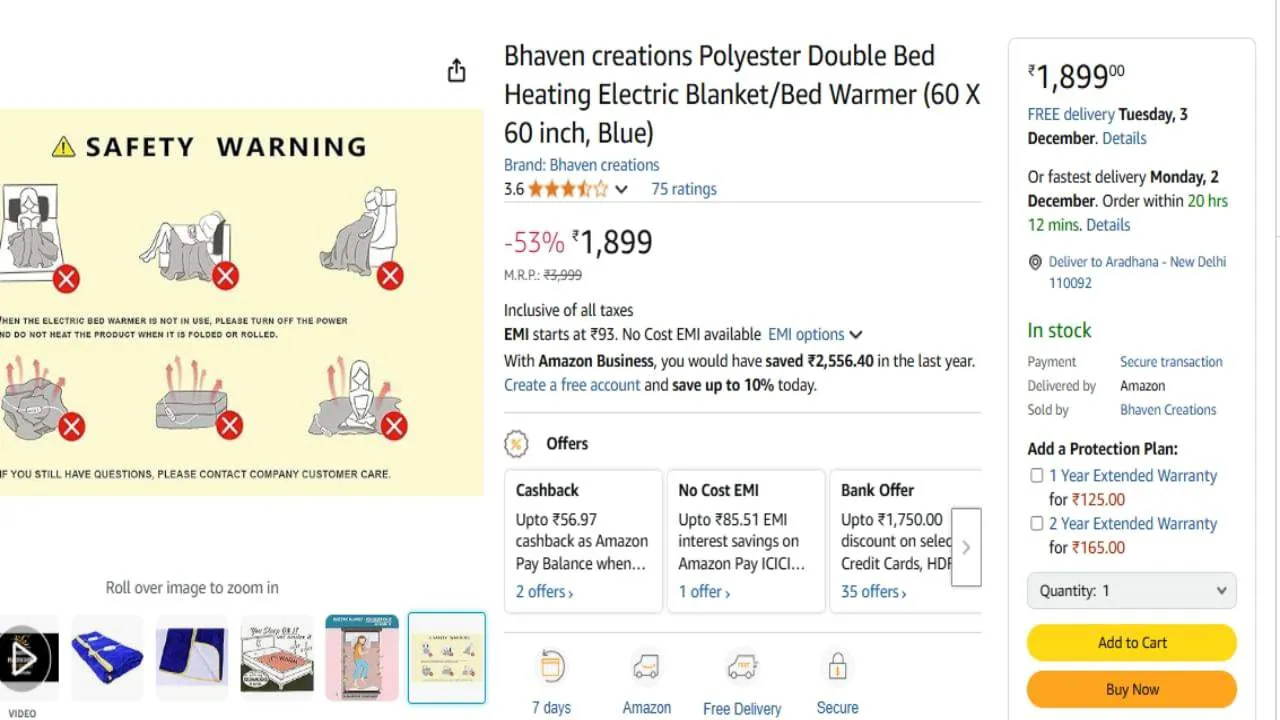Click the location pin beside Deliver to Aradhana
This screenshot has height=720, width=1280.
[x=1035, y=262]
